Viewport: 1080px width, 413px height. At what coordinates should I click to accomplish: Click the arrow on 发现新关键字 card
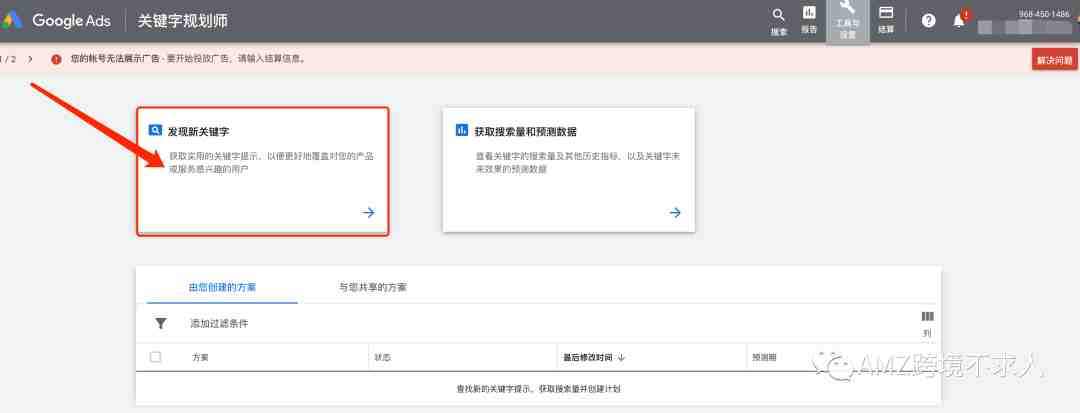point(368,213)
